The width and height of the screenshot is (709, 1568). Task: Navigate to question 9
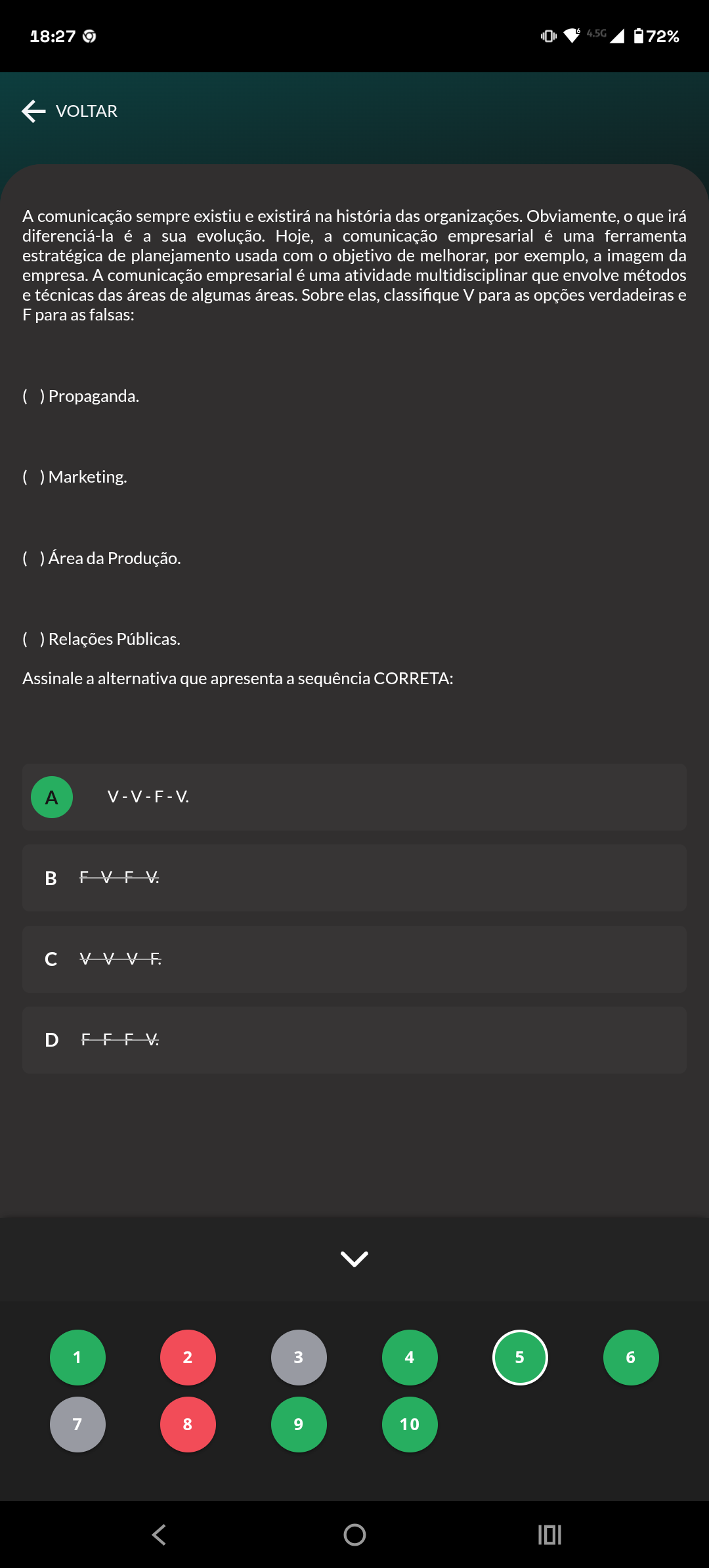pyautogui.click(x=299, y=1424)
